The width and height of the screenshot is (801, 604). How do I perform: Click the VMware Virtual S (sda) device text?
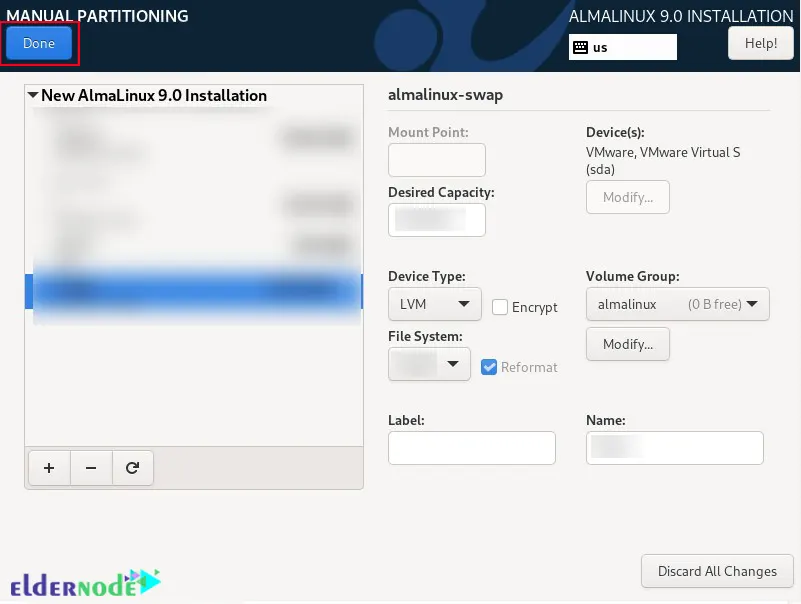663,160
